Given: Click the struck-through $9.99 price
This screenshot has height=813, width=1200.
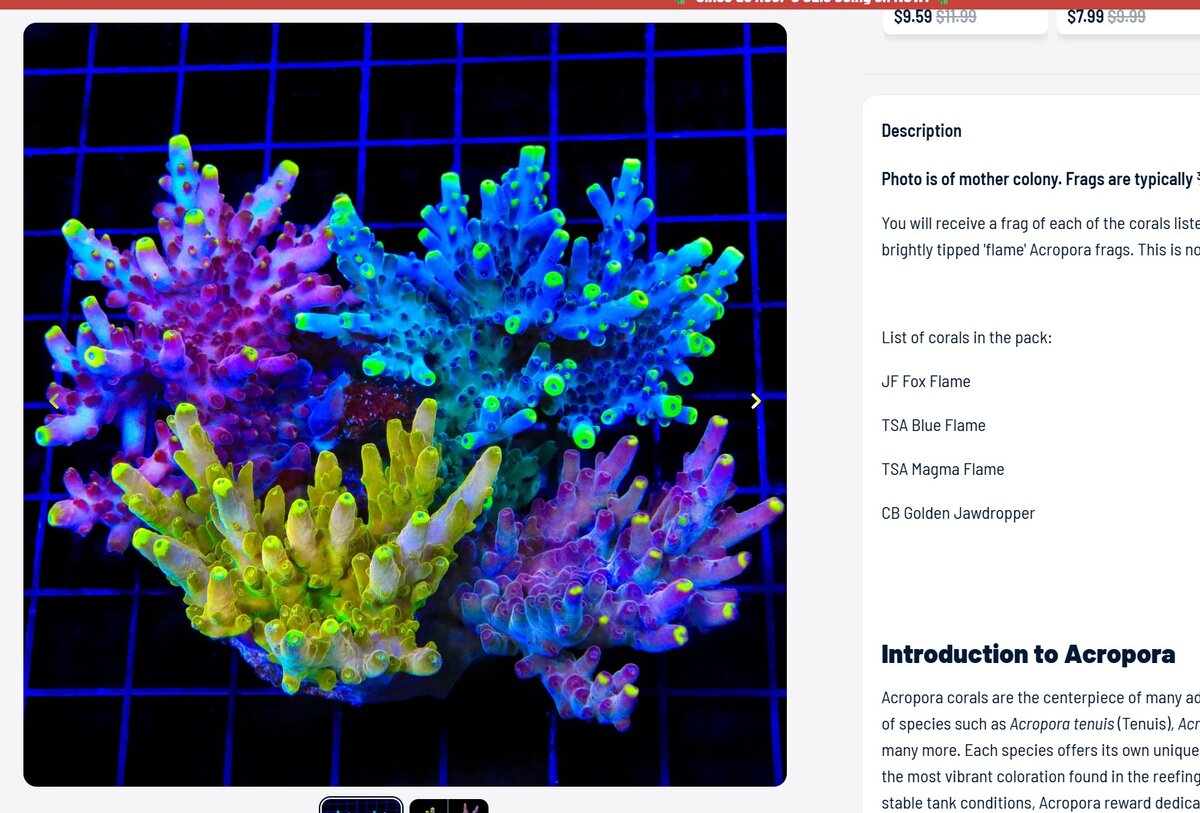Looking at the screenshot, I should (1127, 16).
